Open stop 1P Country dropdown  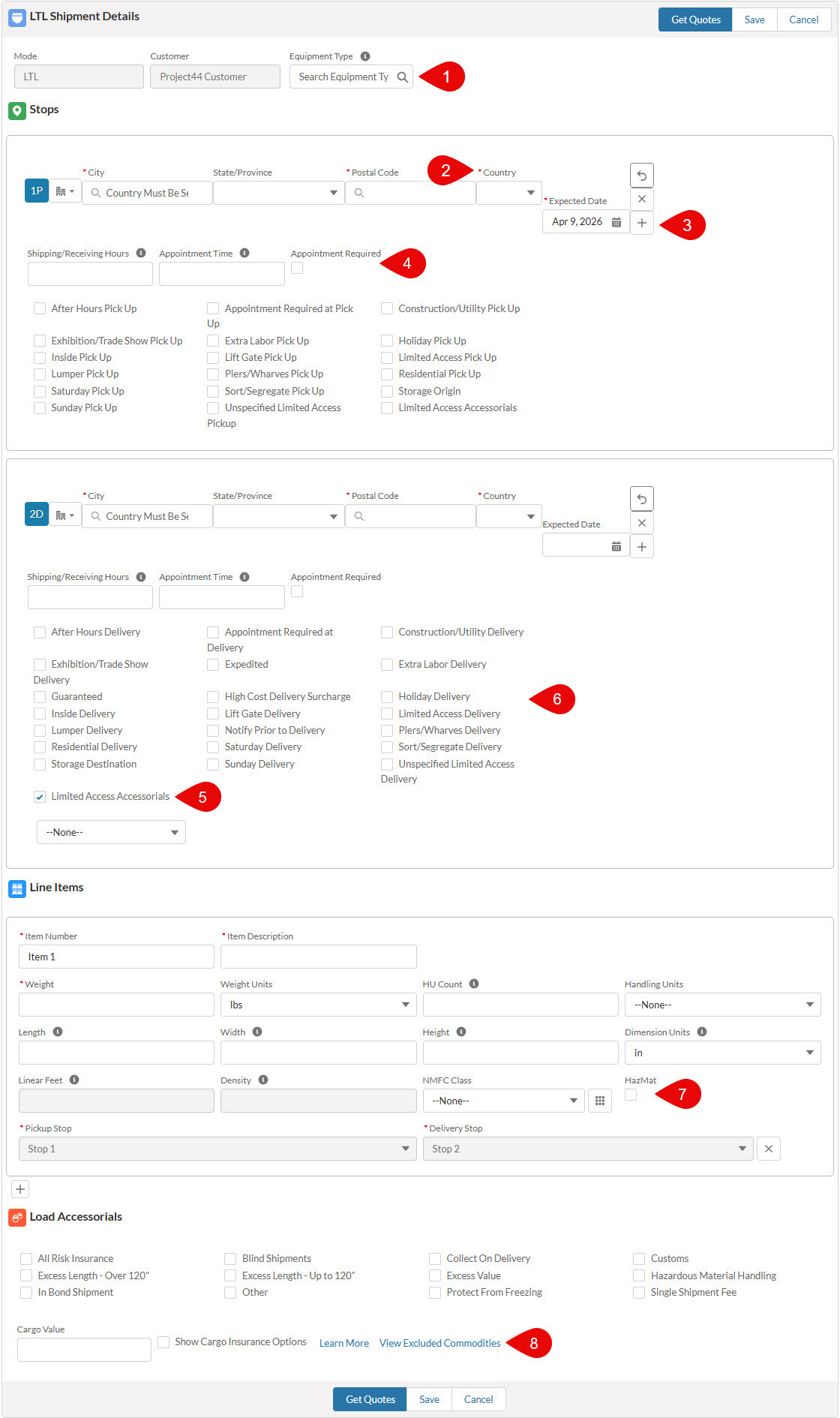tap(509, 193)
